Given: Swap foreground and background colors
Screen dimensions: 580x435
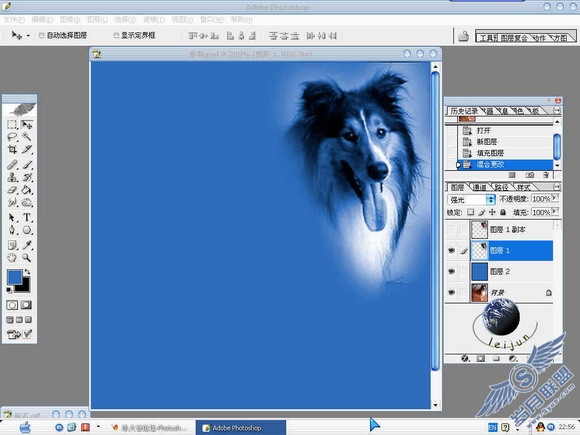Looking at the screenshot, I should tap(27, 272).
